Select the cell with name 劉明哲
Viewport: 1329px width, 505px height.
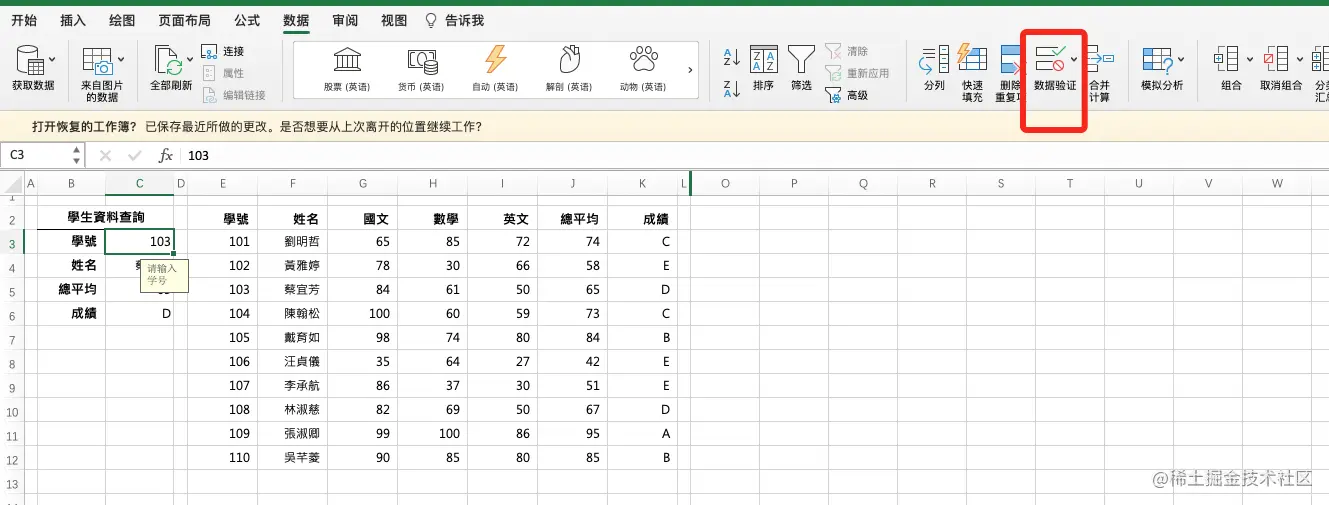pos(292,241)
